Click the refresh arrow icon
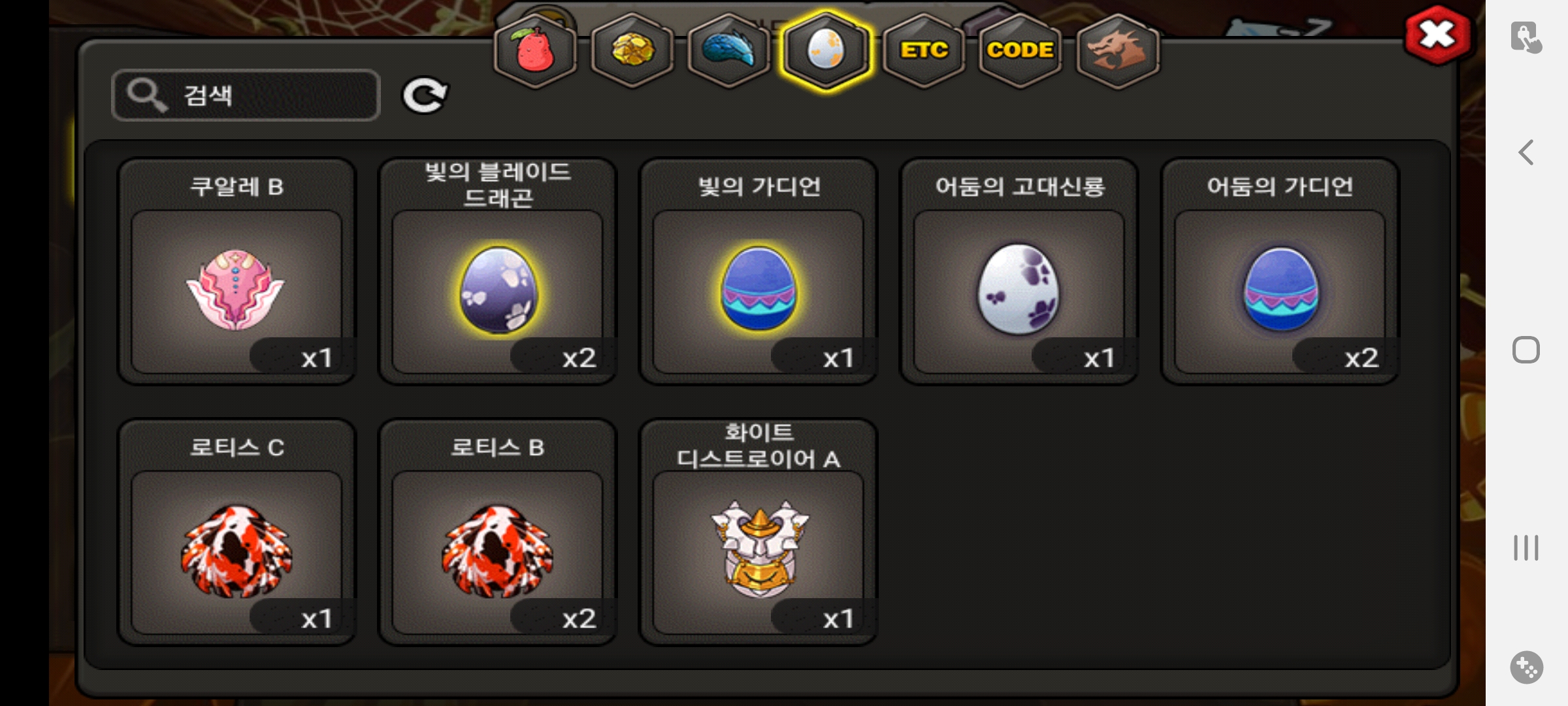This screenshot has height=706, width=1568. click(425, 95)
